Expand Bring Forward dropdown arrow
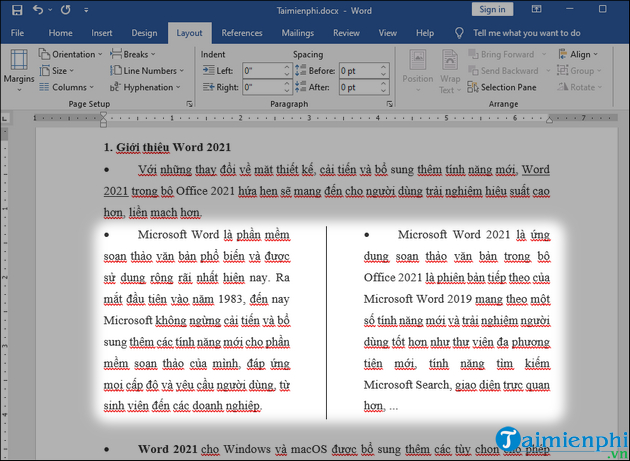Screen dimensions: 630x461 click(x=544, y=54)
